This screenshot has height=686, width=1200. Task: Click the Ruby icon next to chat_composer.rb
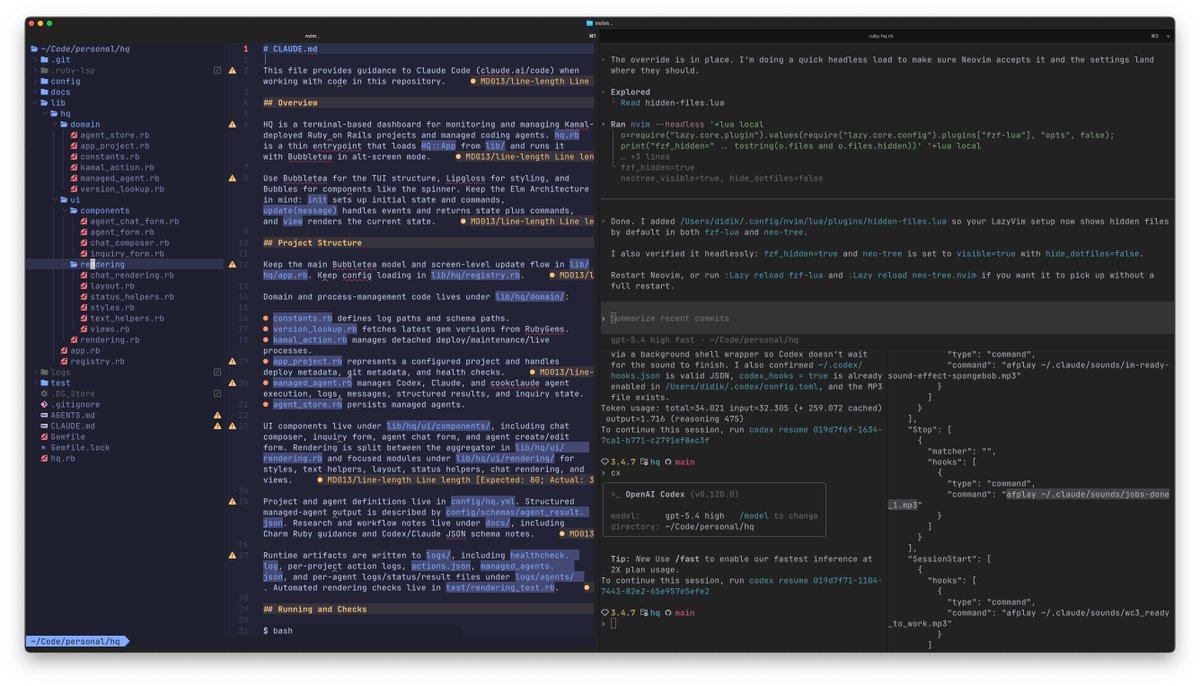[x=83, y=243]
